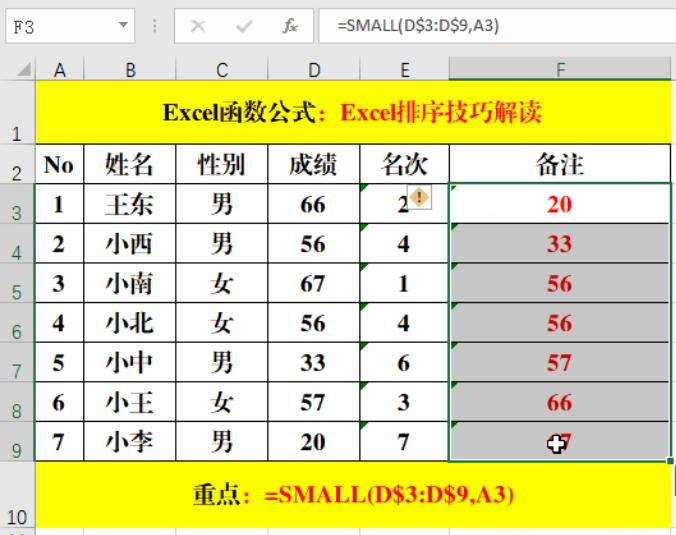This screenshot has height=535, width=676.
Task: Select column A header
Action: 59,70
